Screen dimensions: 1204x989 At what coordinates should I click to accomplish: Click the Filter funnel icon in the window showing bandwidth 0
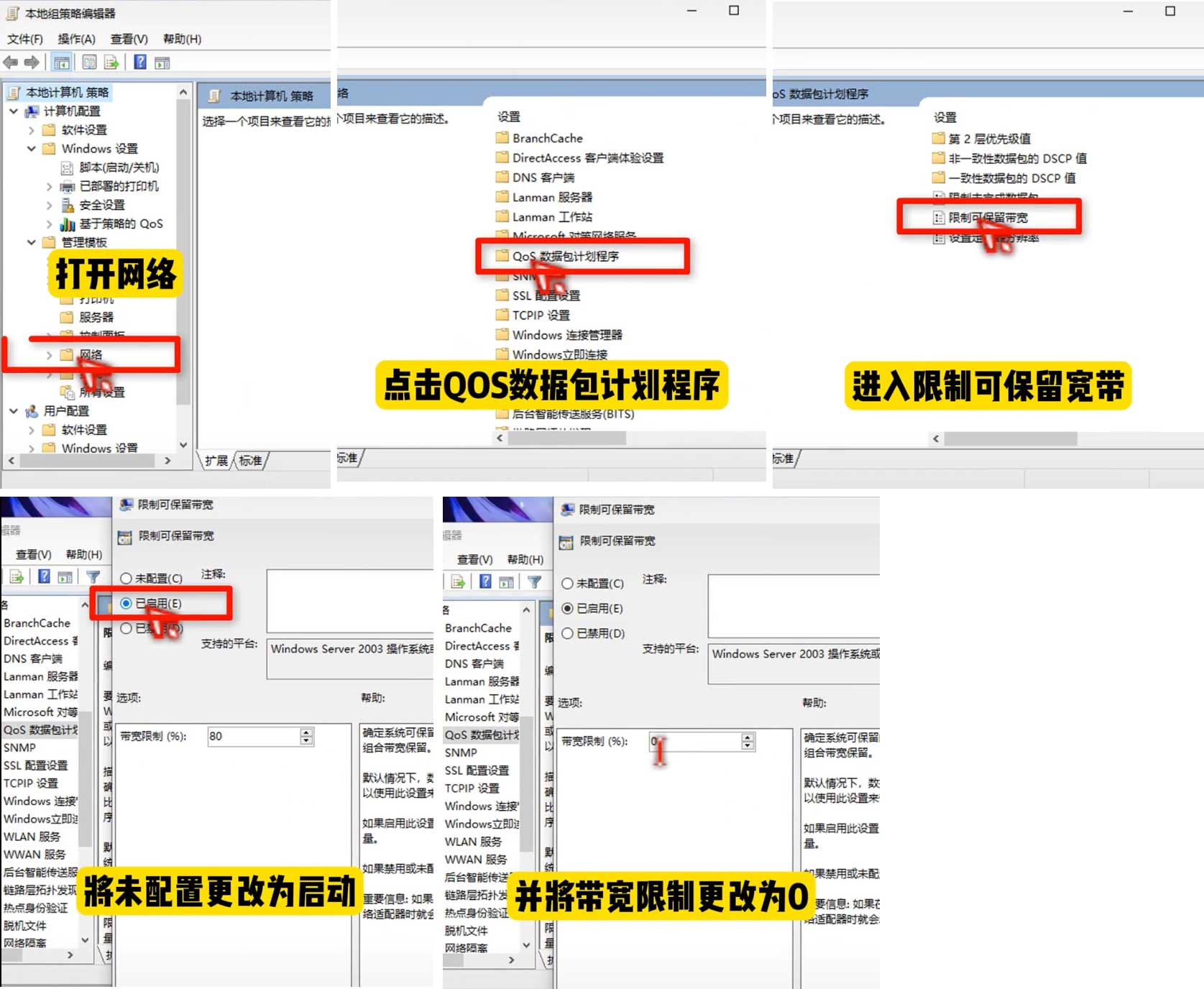click(534, 581)
